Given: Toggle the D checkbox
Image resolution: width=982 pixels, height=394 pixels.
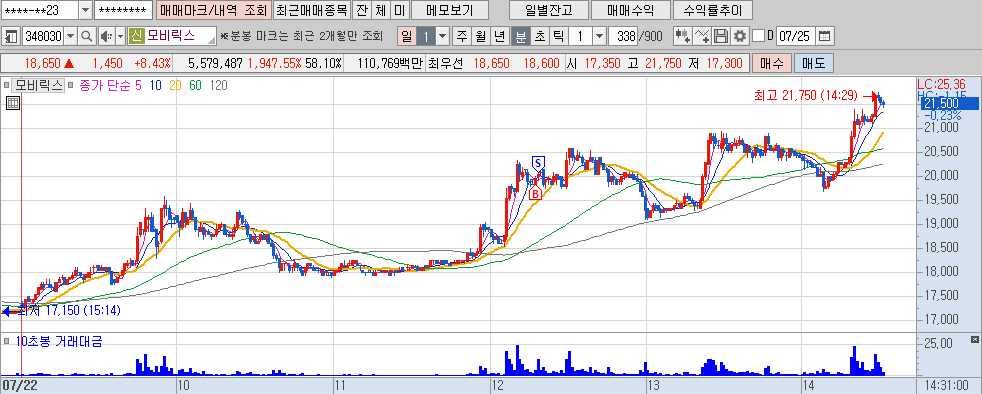Looking at the screenshot, I should [x=758, y=36].
